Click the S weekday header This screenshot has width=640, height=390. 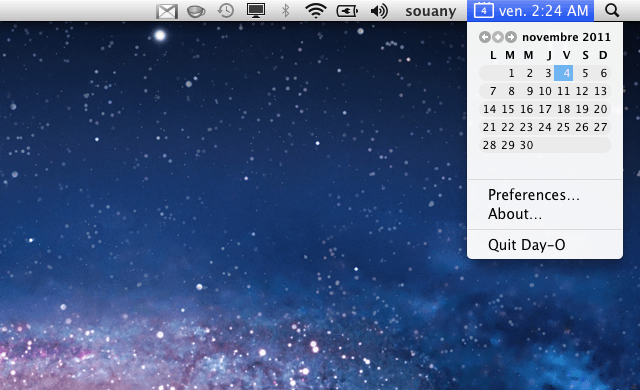click(585, 55)
